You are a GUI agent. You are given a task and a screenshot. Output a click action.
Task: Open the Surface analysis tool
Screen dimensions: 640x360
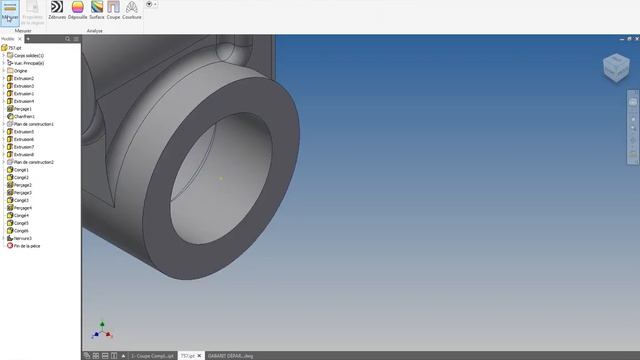tap(97, 10)
